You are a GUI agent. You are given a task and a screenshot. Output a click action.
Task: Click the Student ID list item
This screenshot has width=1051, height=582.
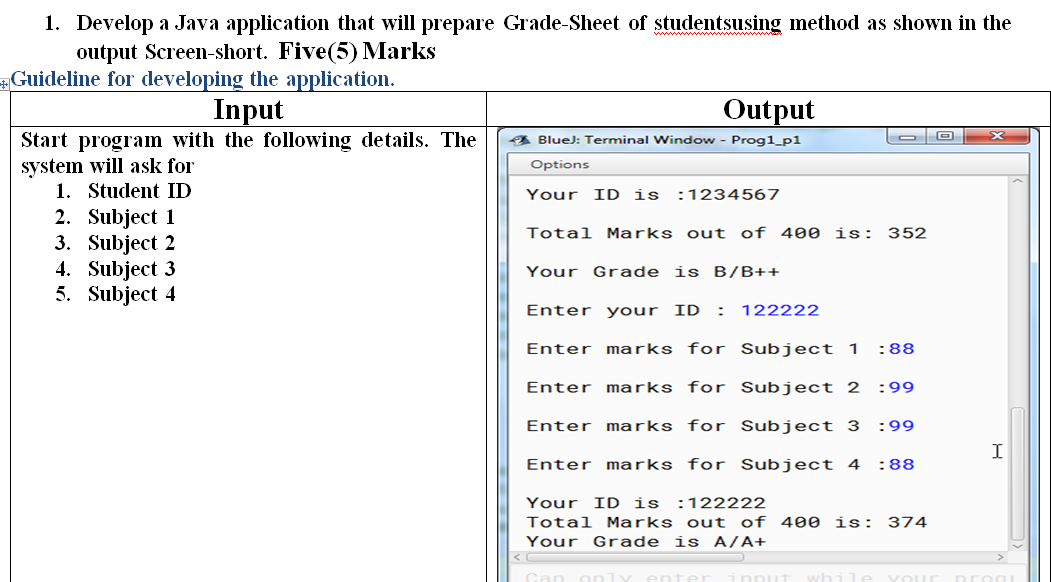[x=139, y=191]
